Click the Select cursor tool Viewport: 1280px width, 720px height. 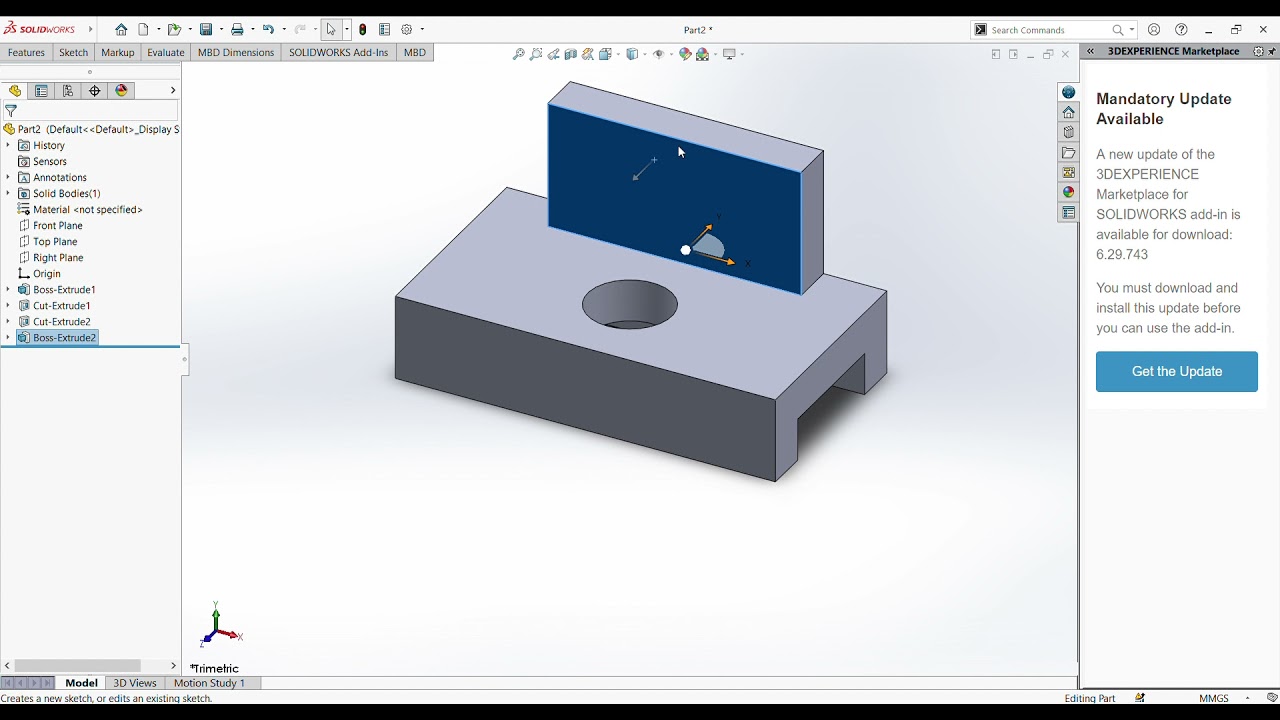pos(331,30)
